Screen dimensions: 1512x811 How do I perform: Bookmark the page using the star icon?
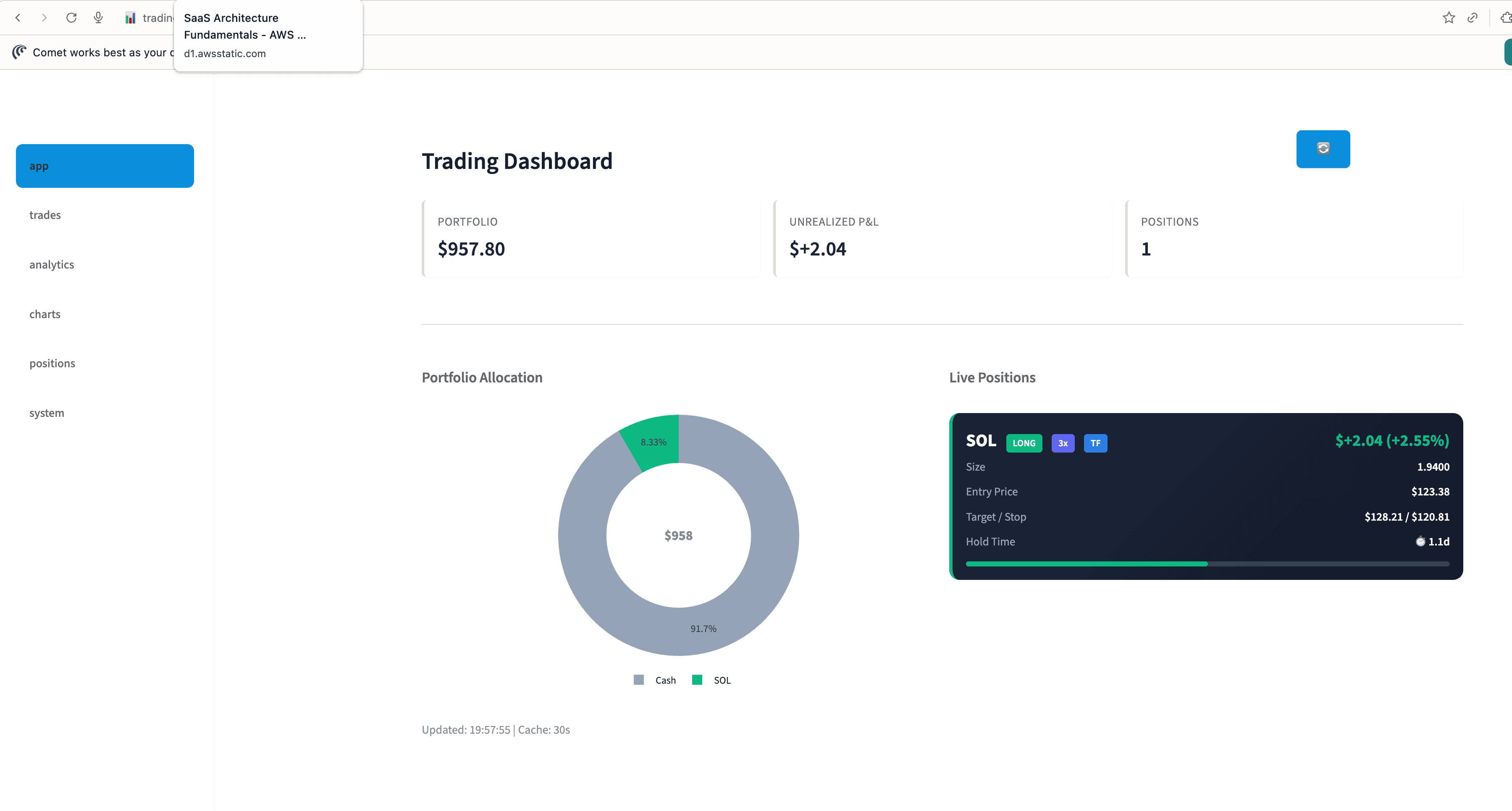click(1448, 18)
